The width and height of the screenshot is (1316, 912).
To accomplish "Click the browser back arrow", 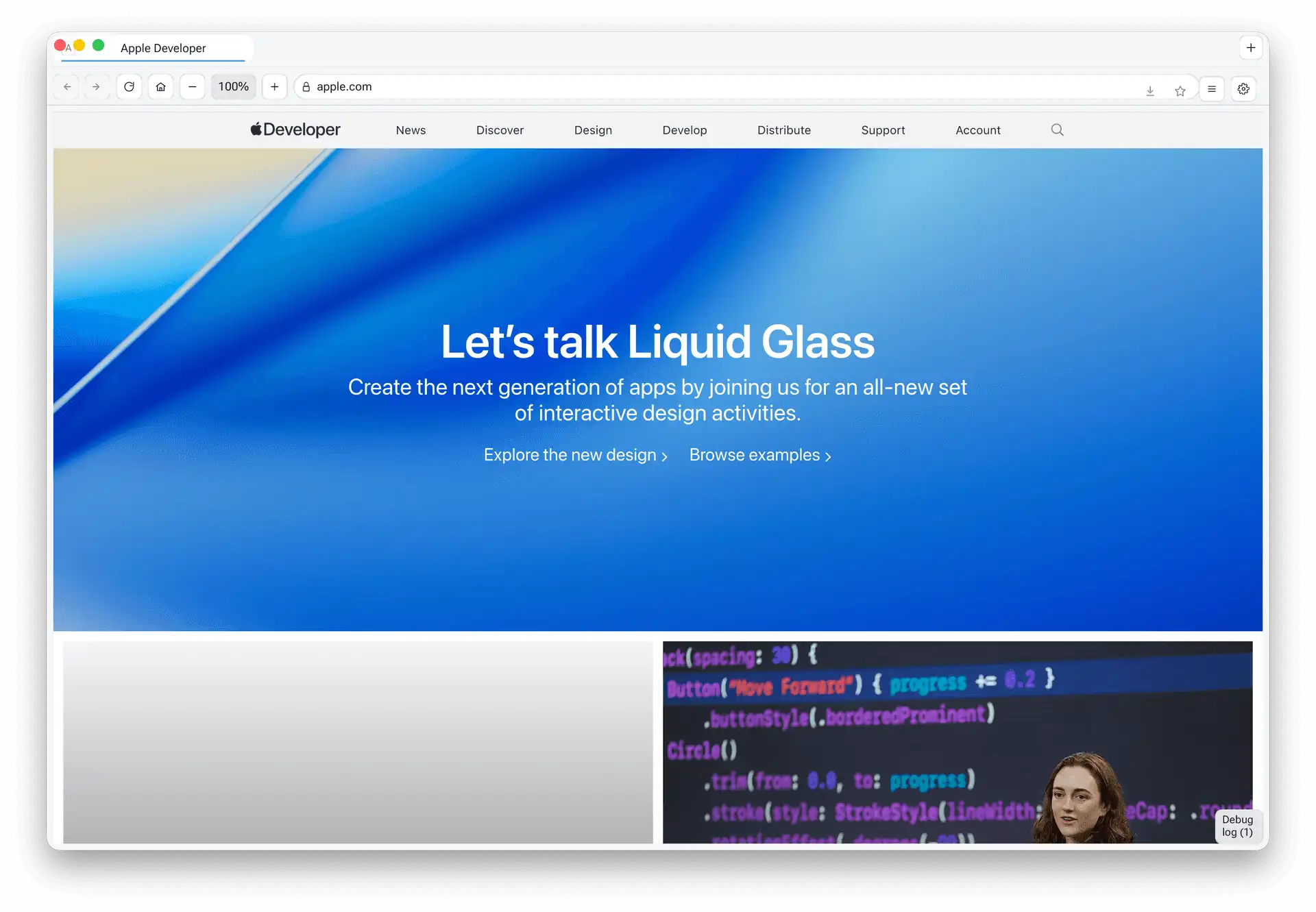I will point(67,87).
